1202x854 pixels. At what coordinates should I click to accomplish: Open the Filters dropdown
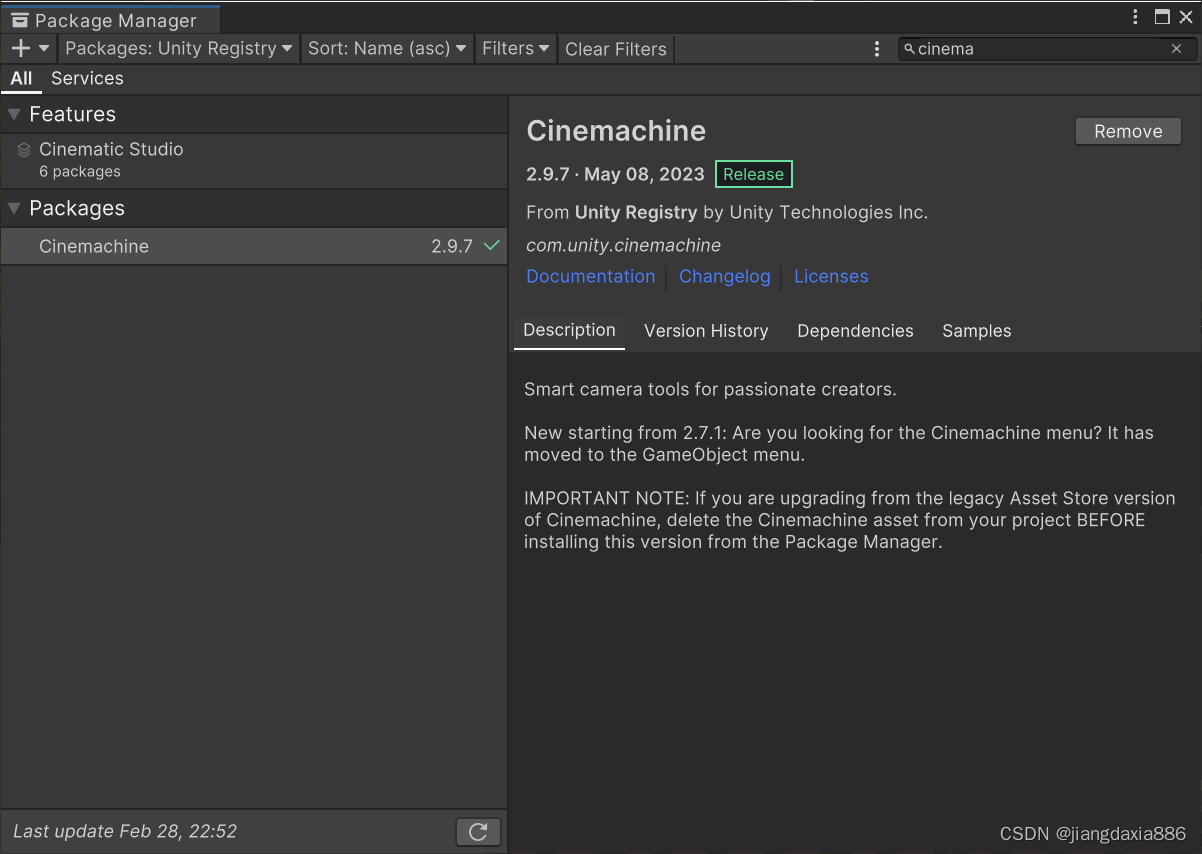515,48
